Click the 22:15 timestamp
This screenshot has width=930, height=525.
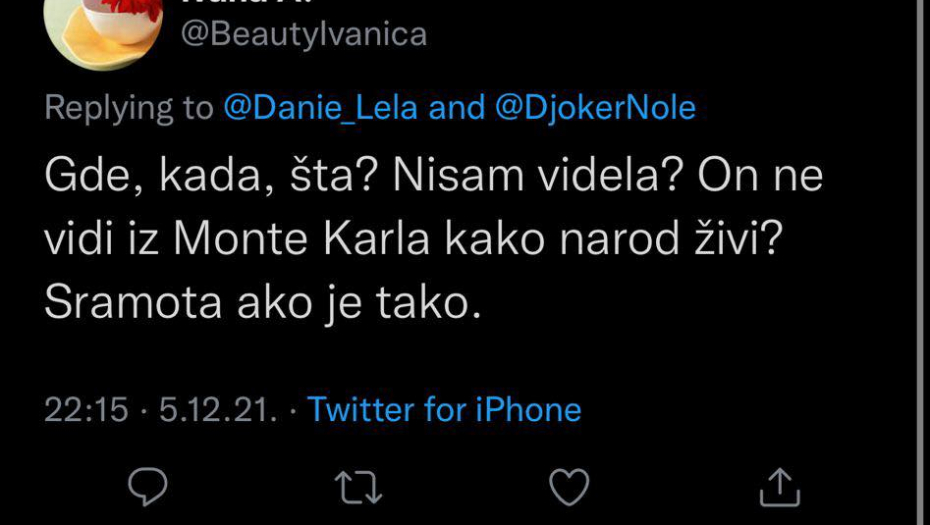coord(86,409)
